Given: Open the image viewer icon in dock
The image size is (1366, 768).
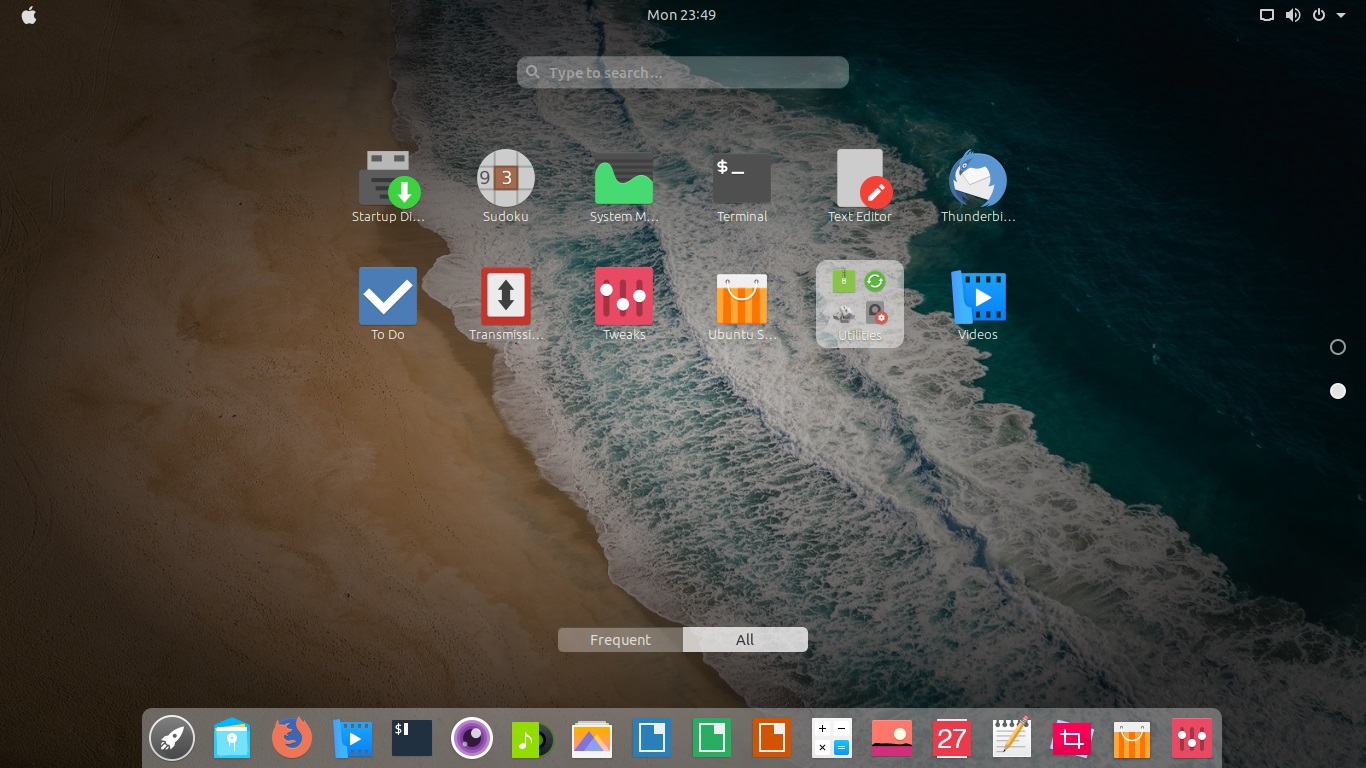Looking at the screenshot, I should click(592, 739).
